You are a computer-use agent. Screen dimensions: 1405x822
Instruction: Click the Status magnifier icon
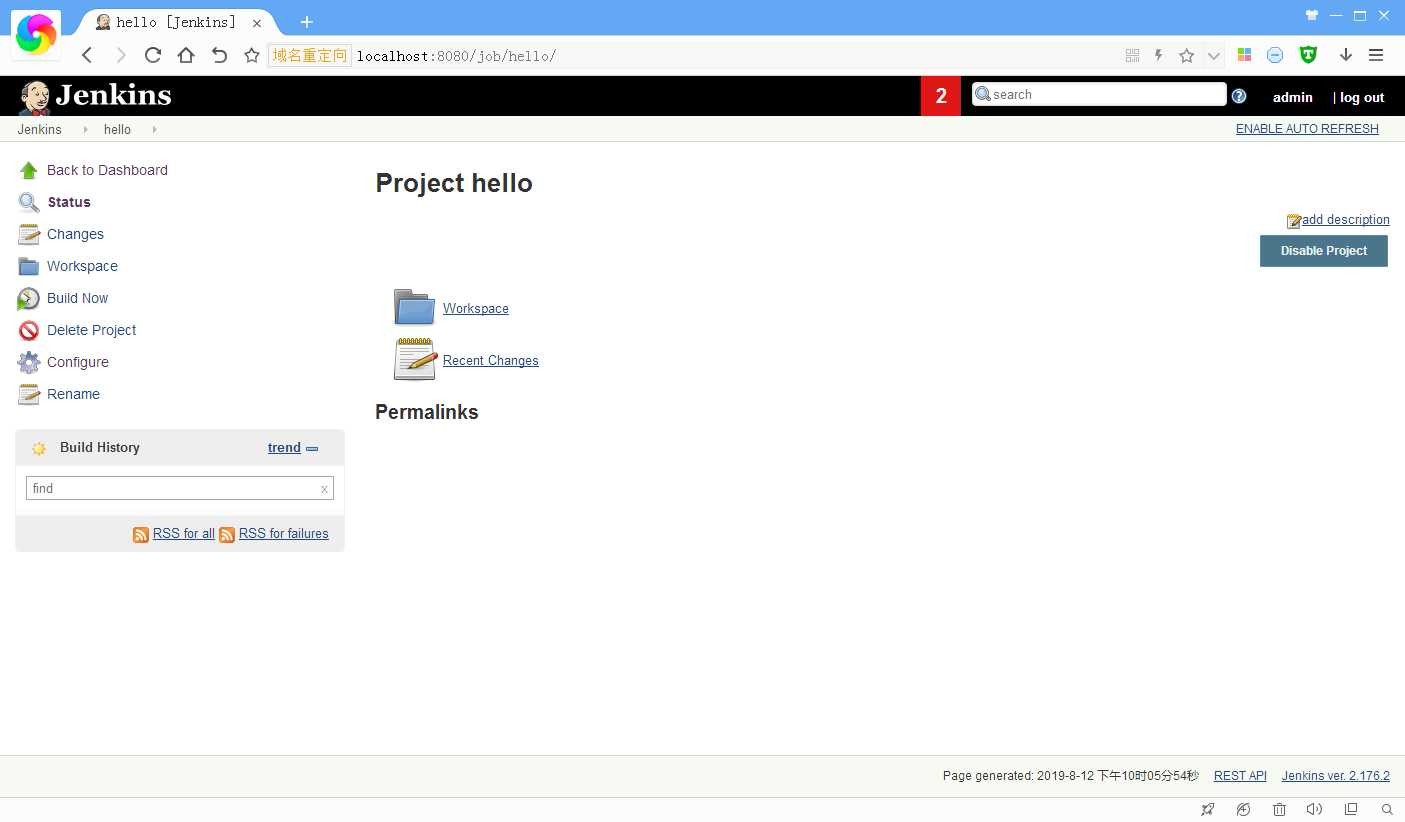(29, 202)
